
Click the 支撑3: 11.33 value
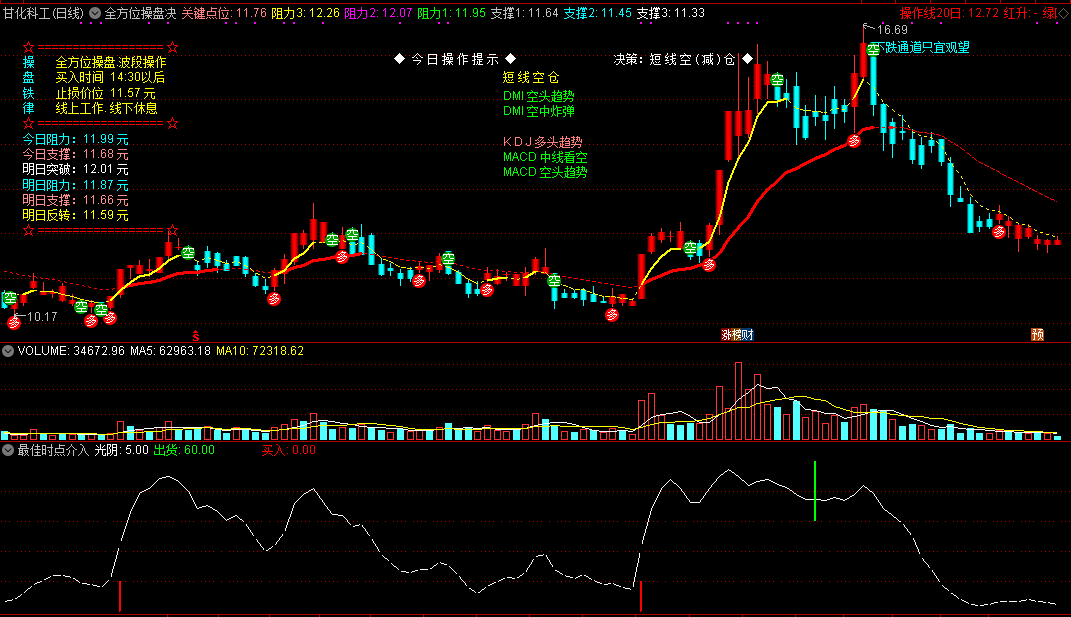click(x=671, y=13)
